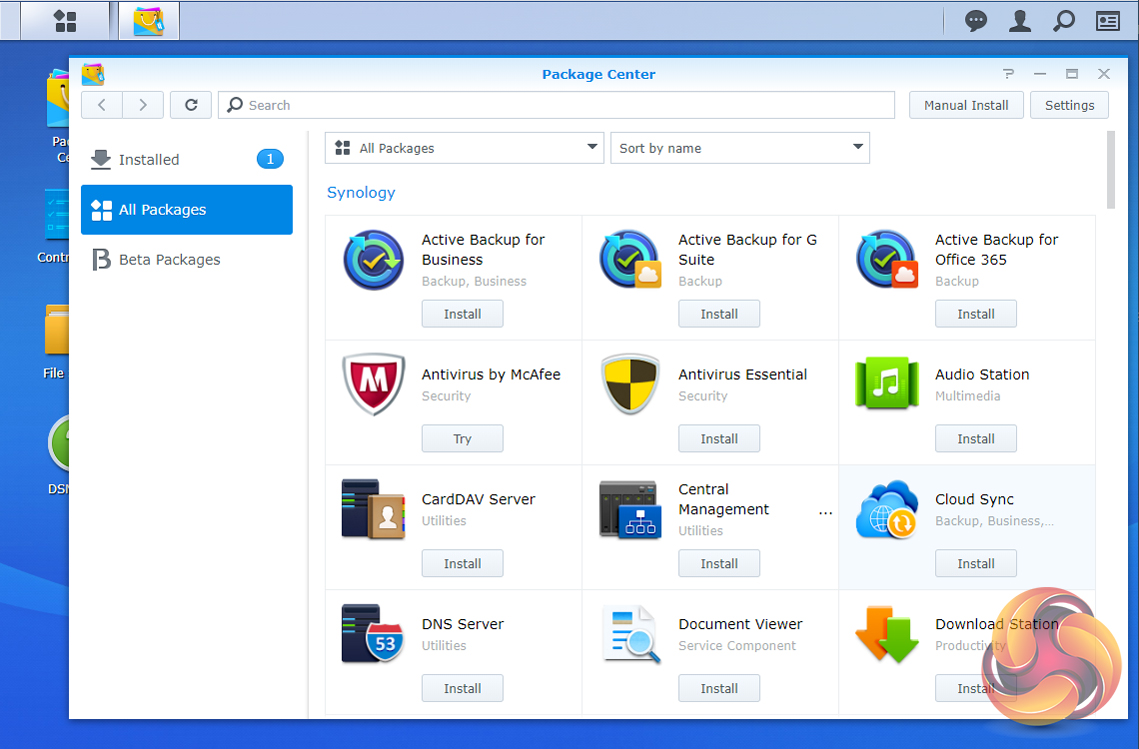Click the package Search input field
This screenshot has width=1139, height=749.
coord(556,105)
